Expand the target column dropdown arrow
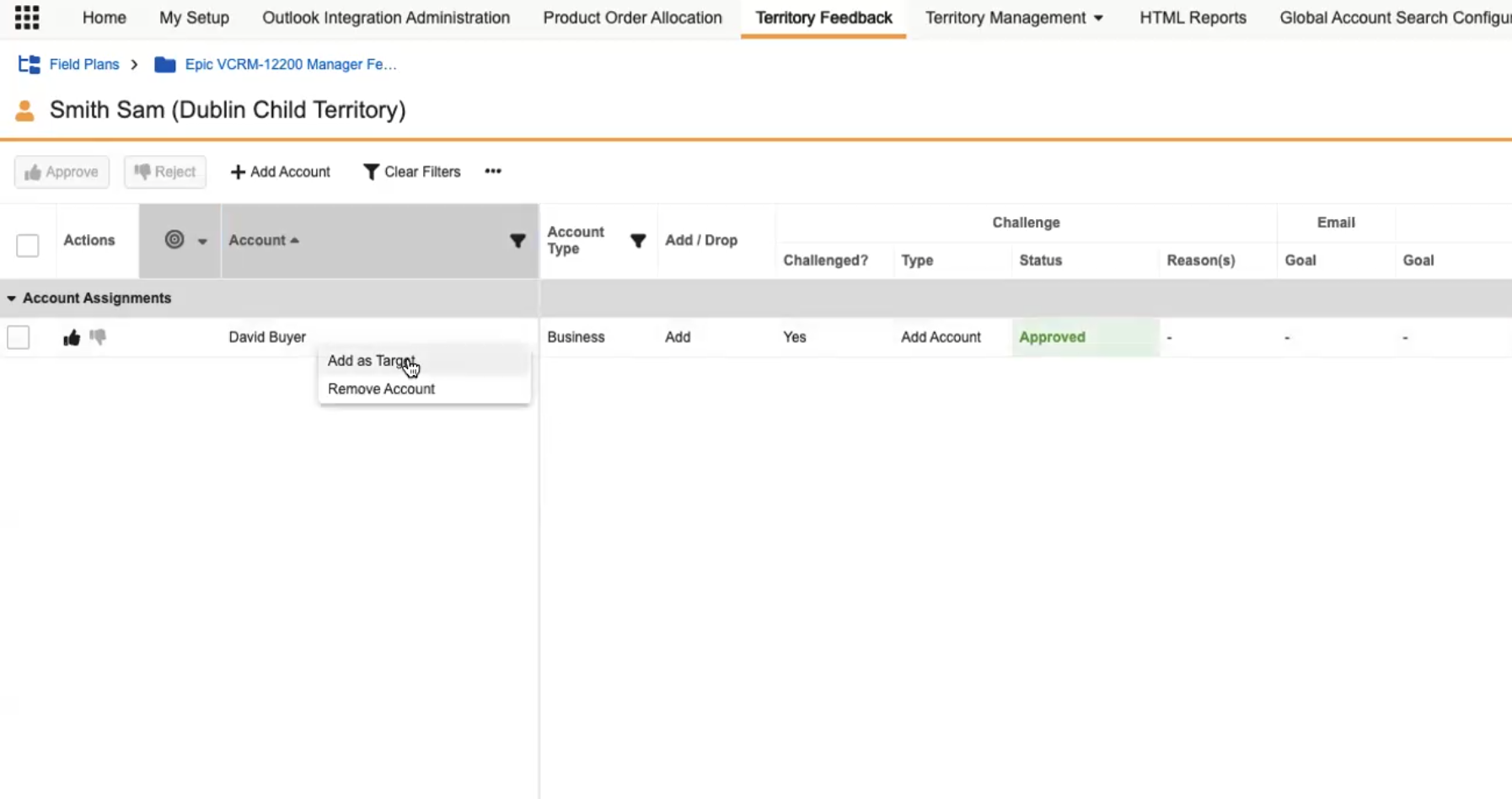The height and width of the screenshot is (799, 1512). pos(202,241)
